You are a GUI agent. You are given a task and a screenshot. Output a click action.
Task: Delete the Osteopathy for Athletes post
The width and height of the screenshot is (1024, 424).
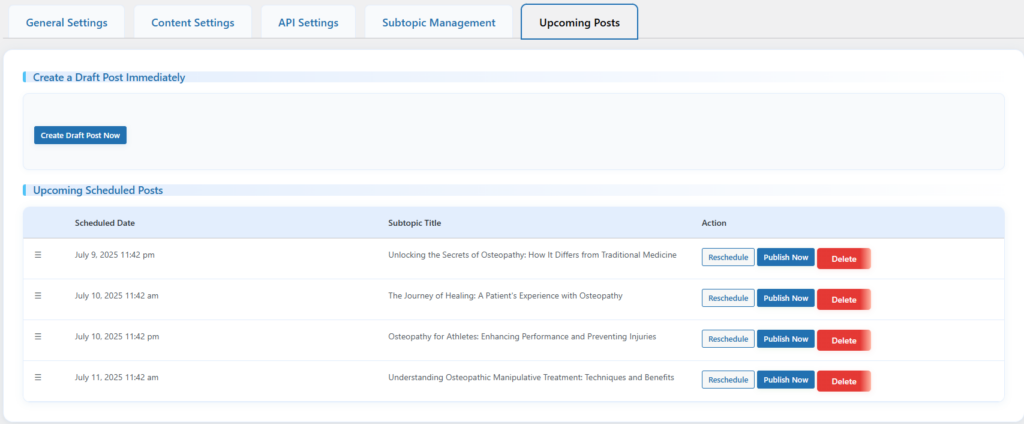click(x=844, y=341)
